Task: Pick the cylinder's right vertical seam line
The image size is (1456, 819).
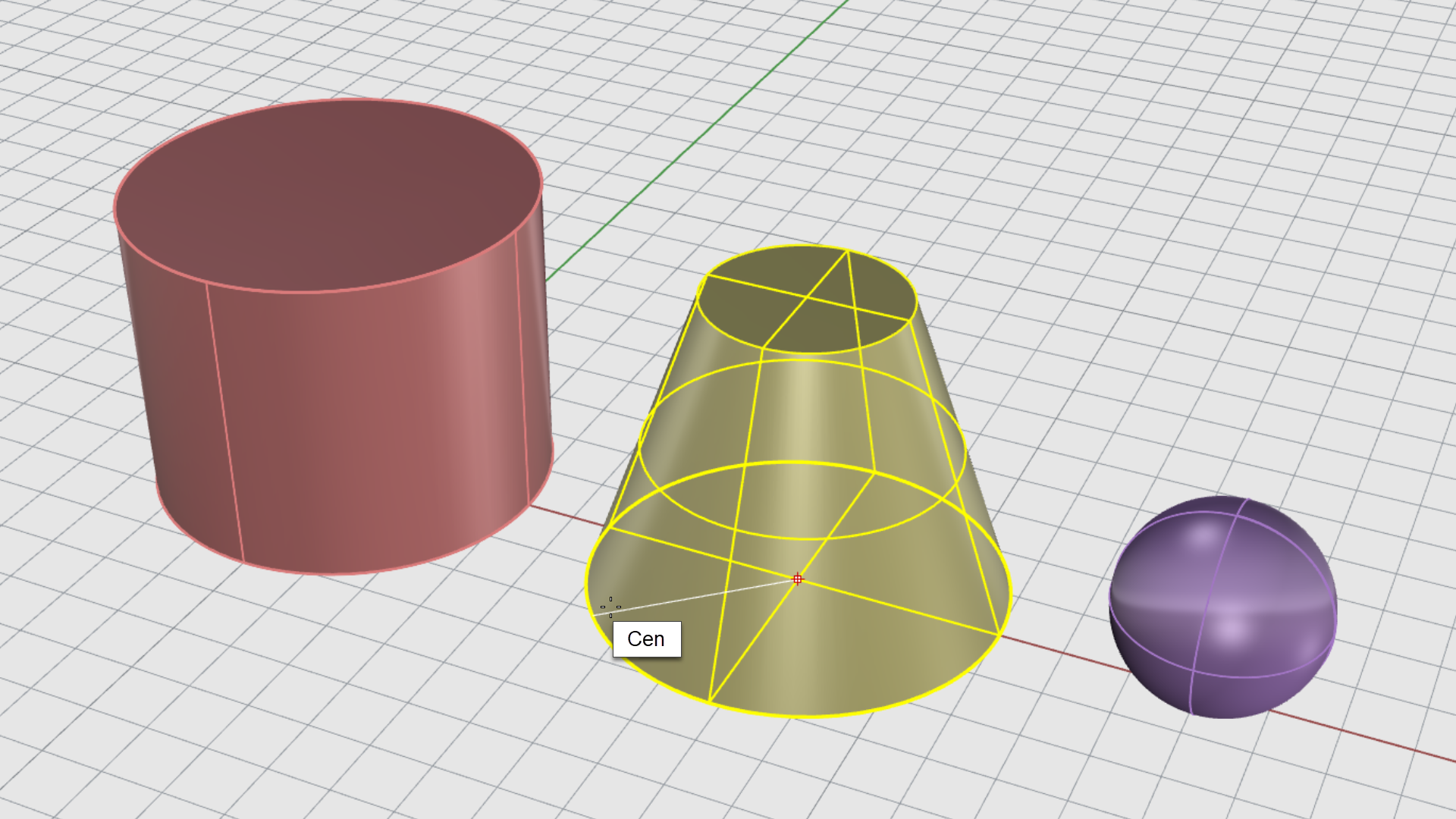Action: pyautogui.click(x=522, y=364)
